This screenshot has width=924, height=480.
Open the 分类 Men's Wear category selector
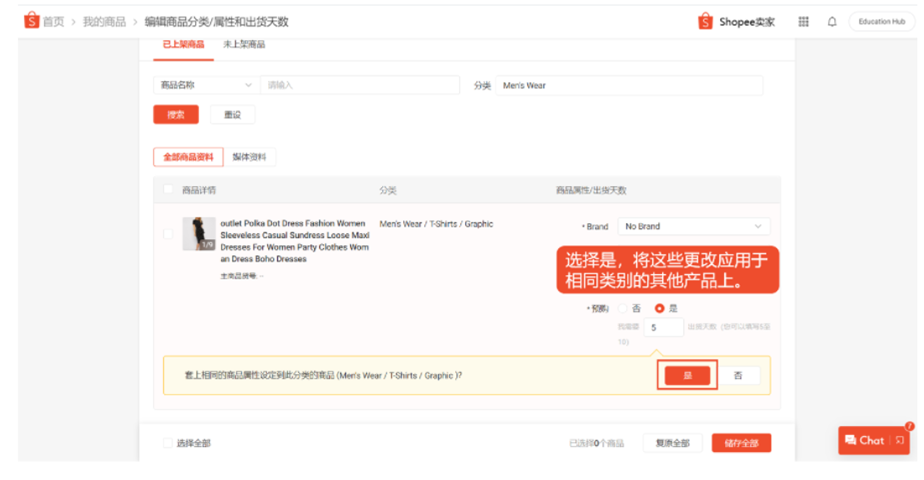point(628,85)
